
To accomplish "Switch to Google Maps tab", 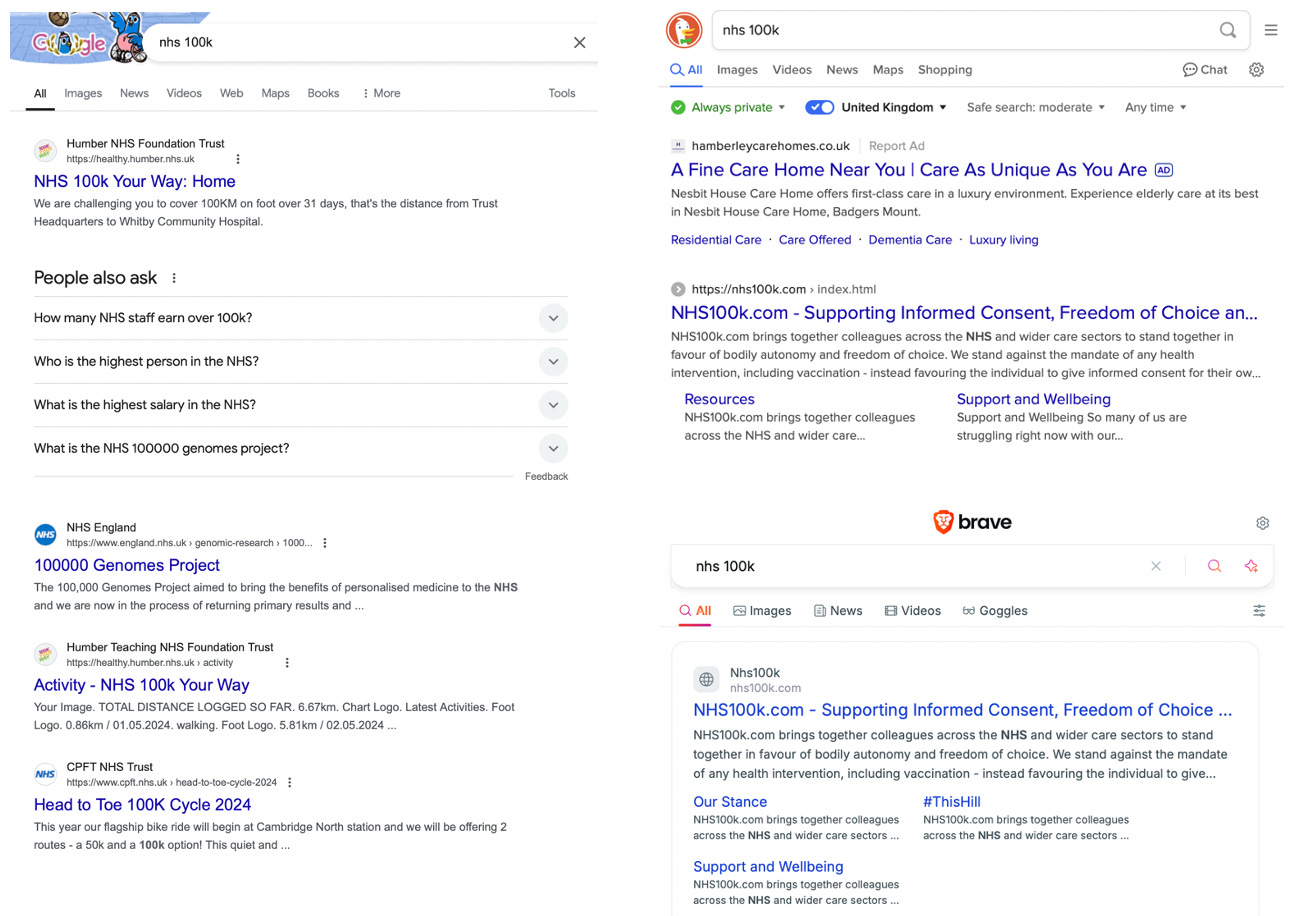I will pos(275,93).
